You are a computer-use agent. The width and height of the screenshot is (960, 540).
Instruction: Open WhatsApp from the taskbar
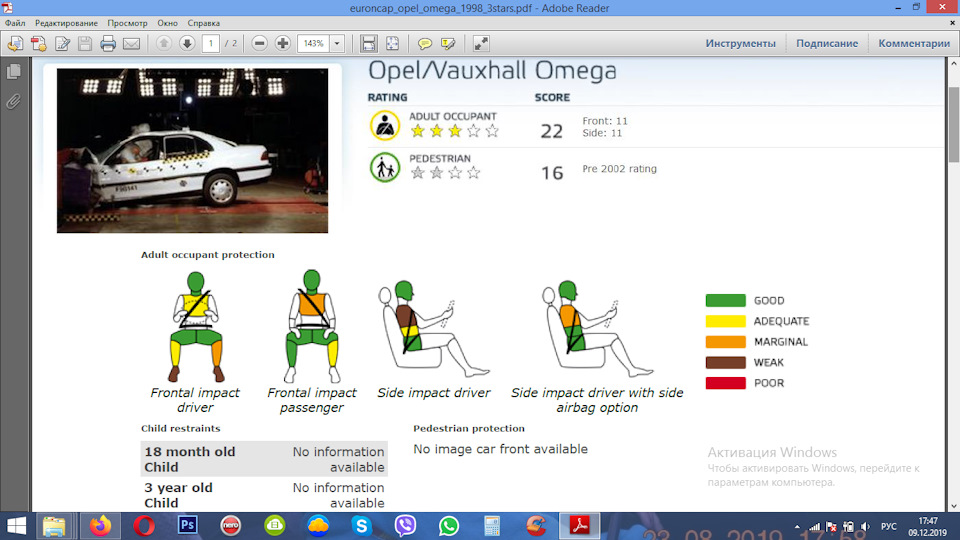click(x=449, y=526)
